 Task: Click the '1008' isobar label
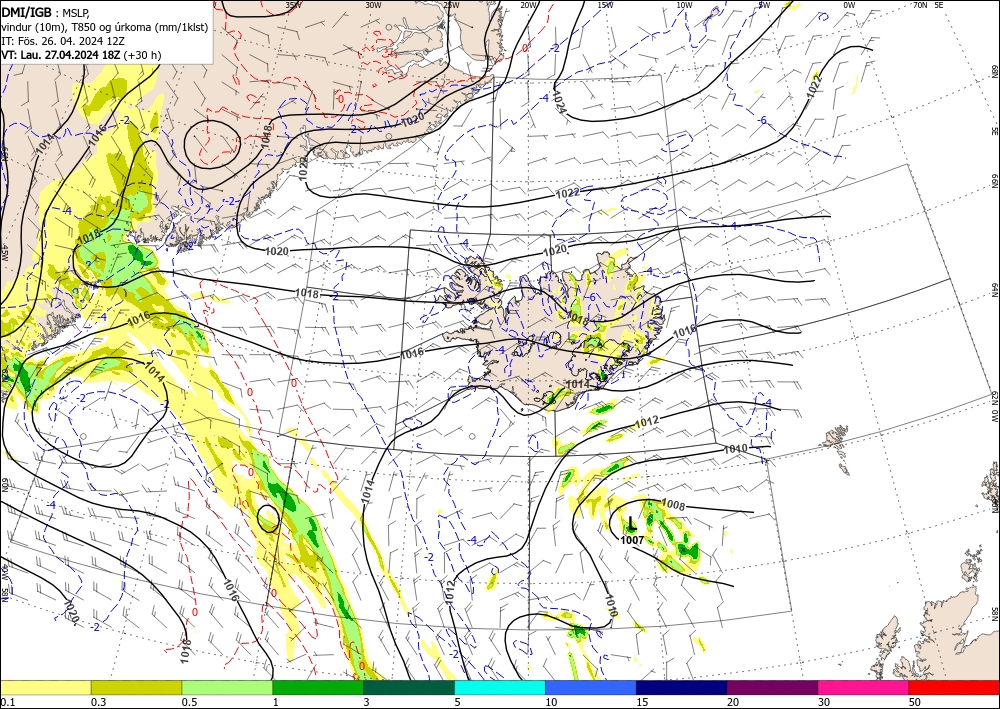click(673, 505)
